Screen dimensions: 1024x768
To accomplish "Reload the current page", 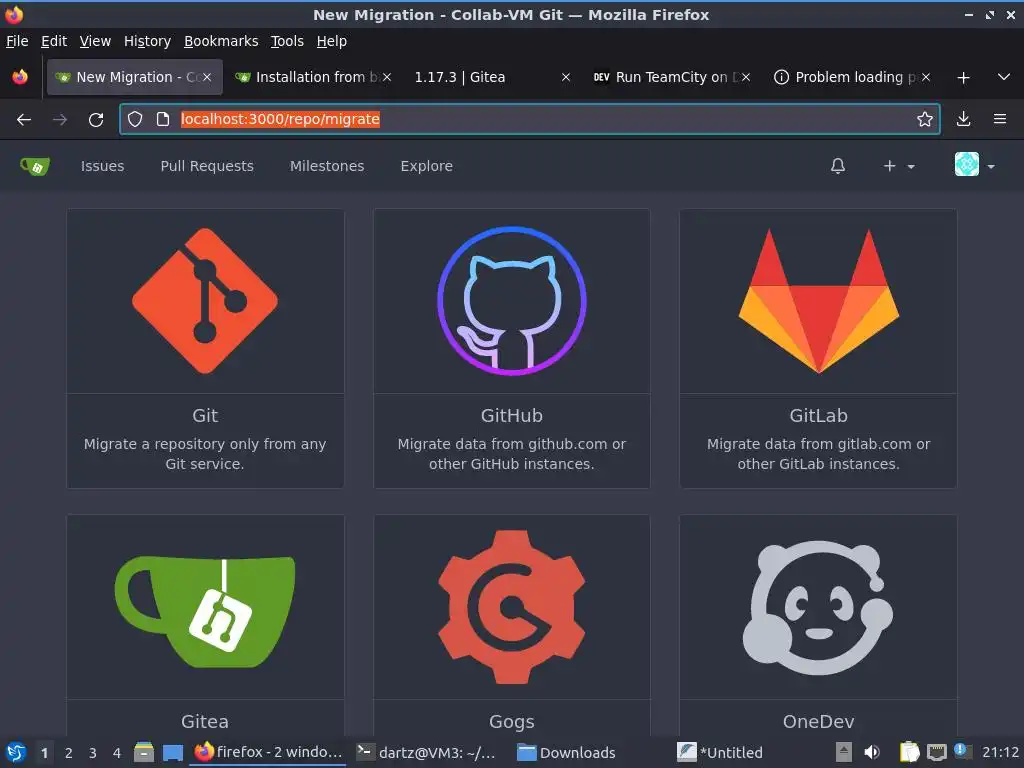I will pyautogui.click(x=96, y=120).
